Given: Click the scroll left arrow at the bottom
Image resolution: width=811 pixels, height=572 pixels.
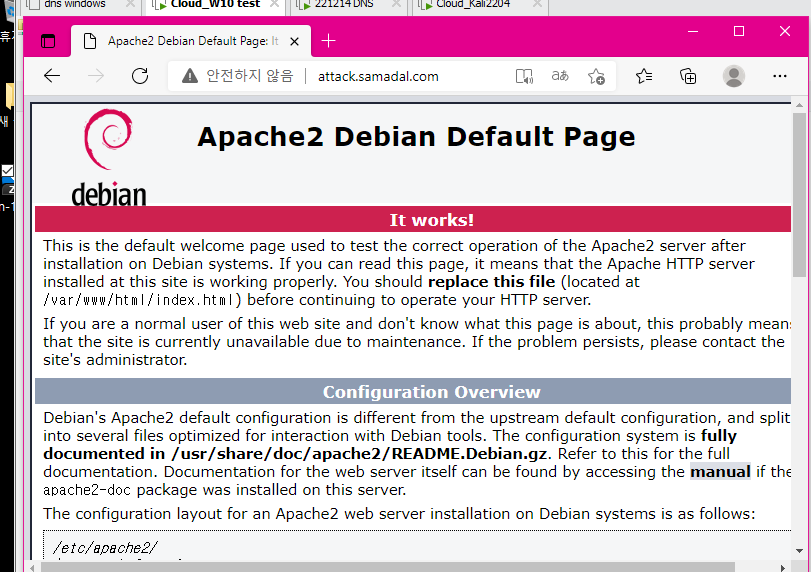Looking at the screenshot, I should click(33, 568).
